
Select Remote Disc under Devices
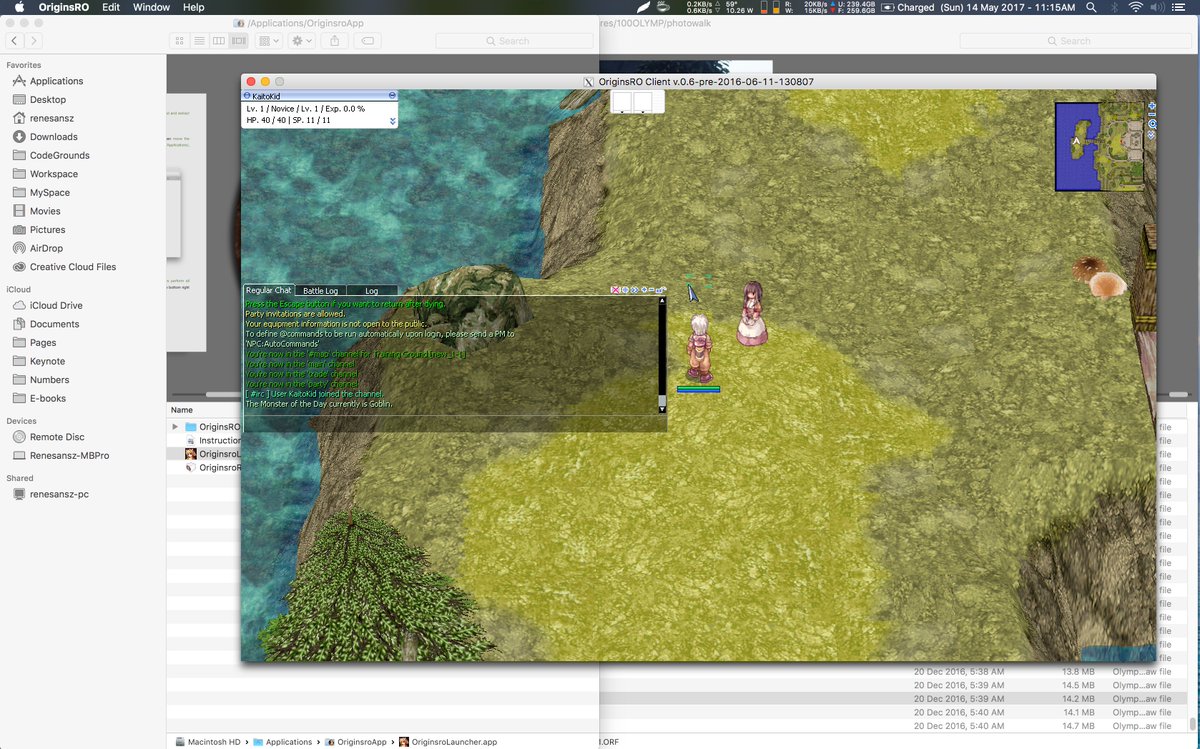pyautogui.click(x=57, y=437)
